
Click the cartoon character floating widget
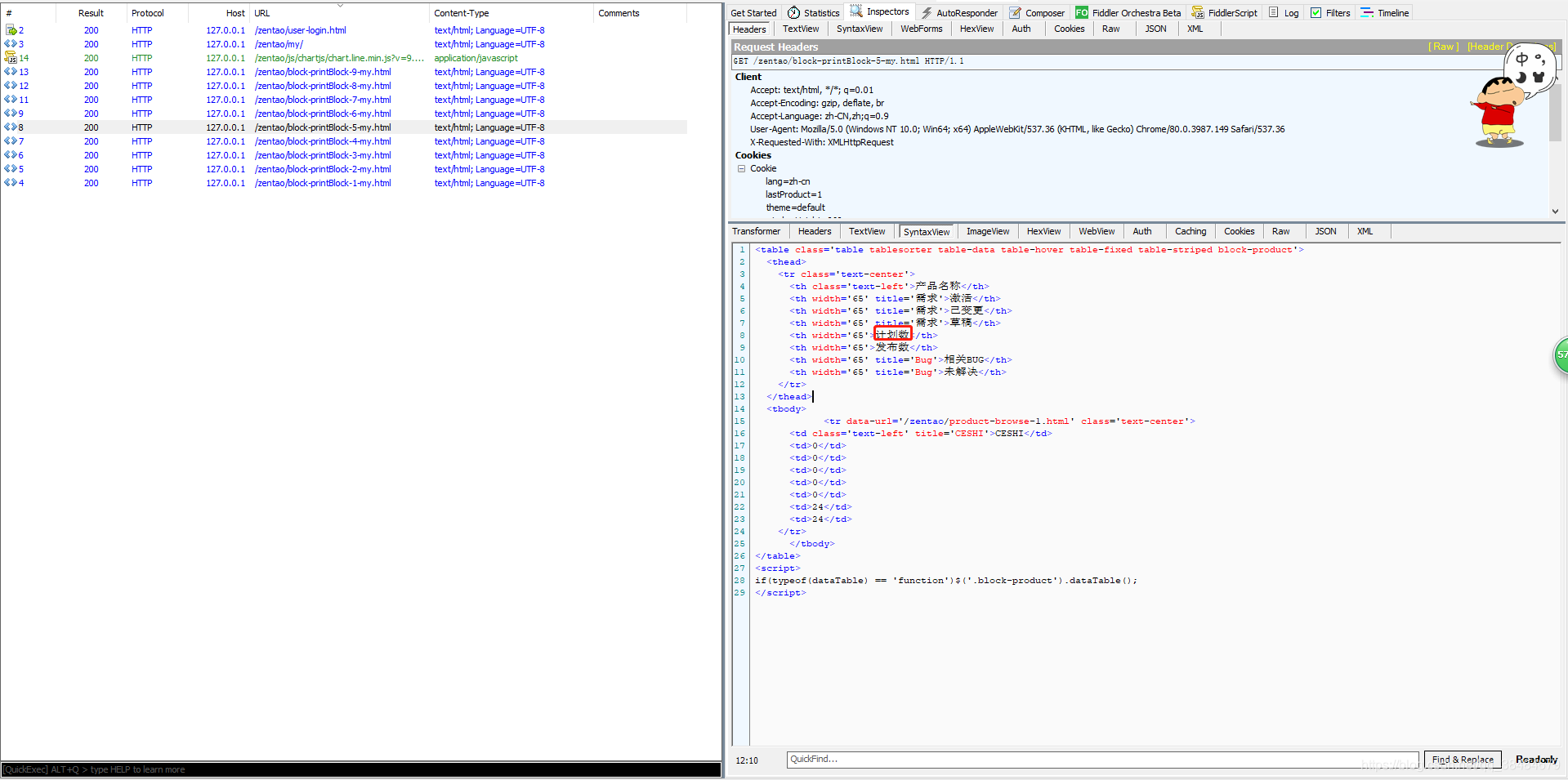point(1500,112)
